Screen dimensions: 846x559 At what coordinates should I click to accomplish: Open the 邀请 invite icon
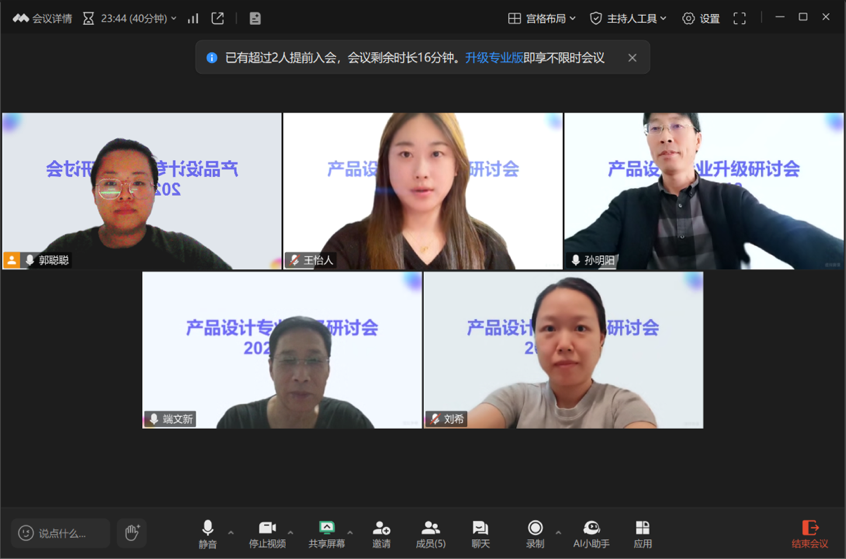click(x=381, y=533)
